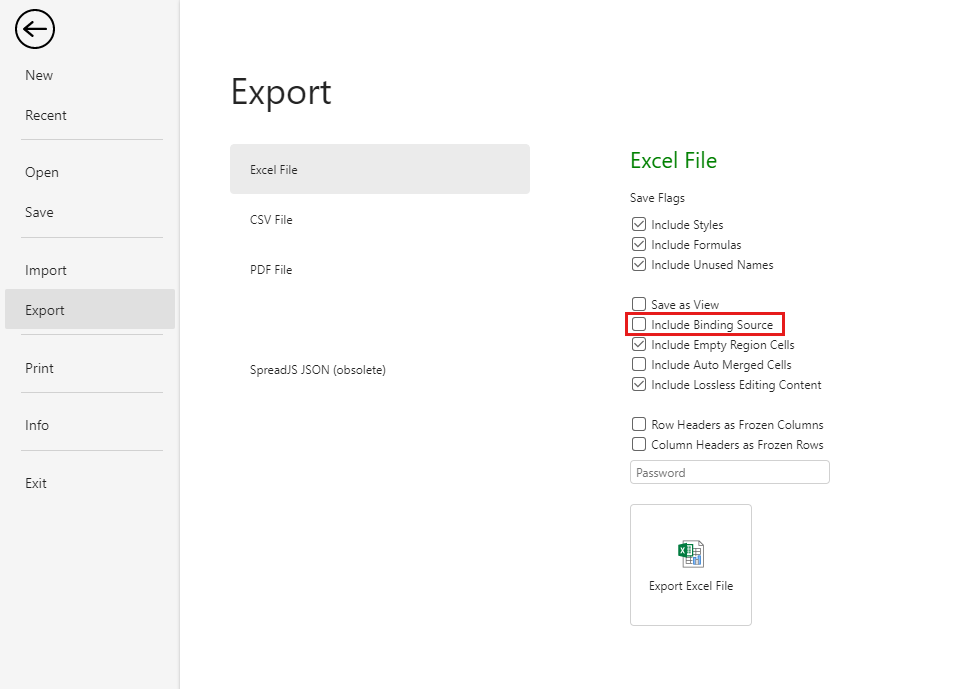Select Excel File export type
Viewport: 978px width, 689px height.
380,169
